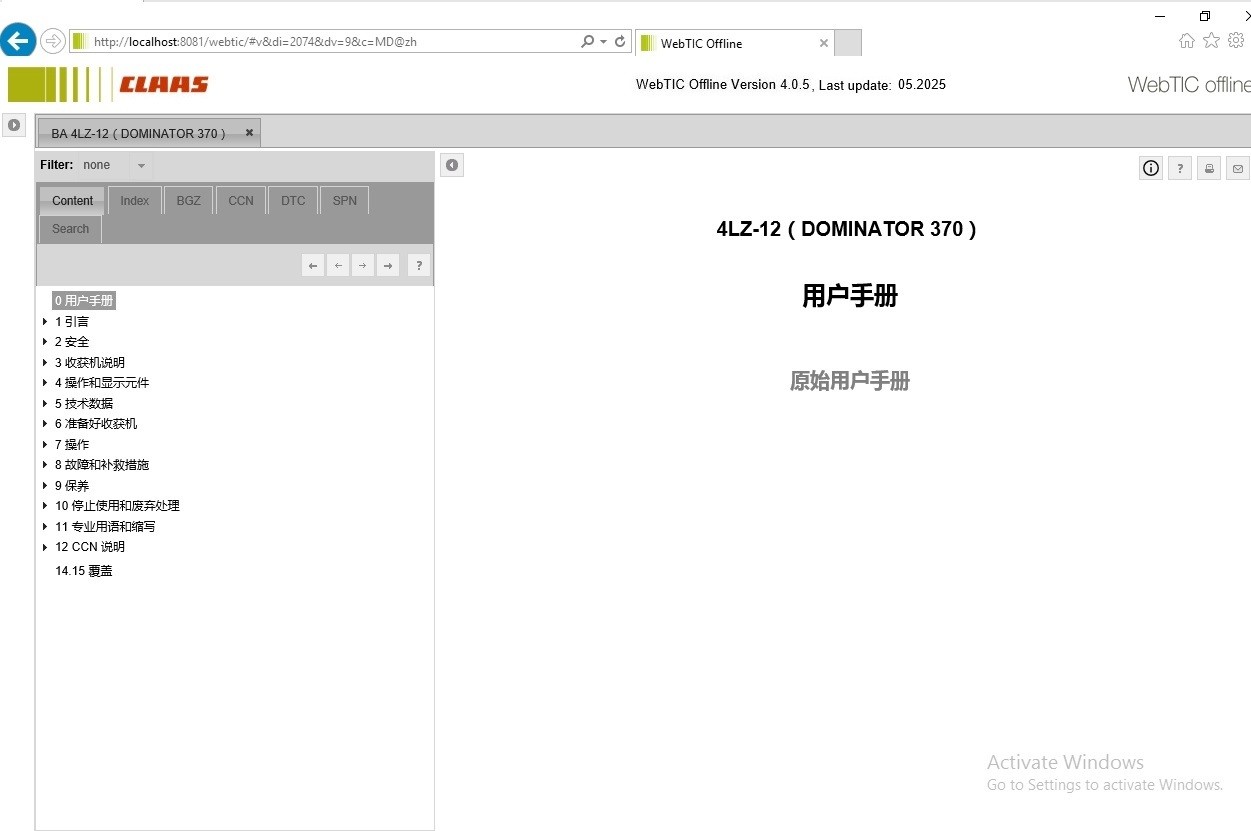Screen dimensions: 1251x831
Task: Expand chapter 9 保养
Action: pyautogui.click(x=45, y=486)
